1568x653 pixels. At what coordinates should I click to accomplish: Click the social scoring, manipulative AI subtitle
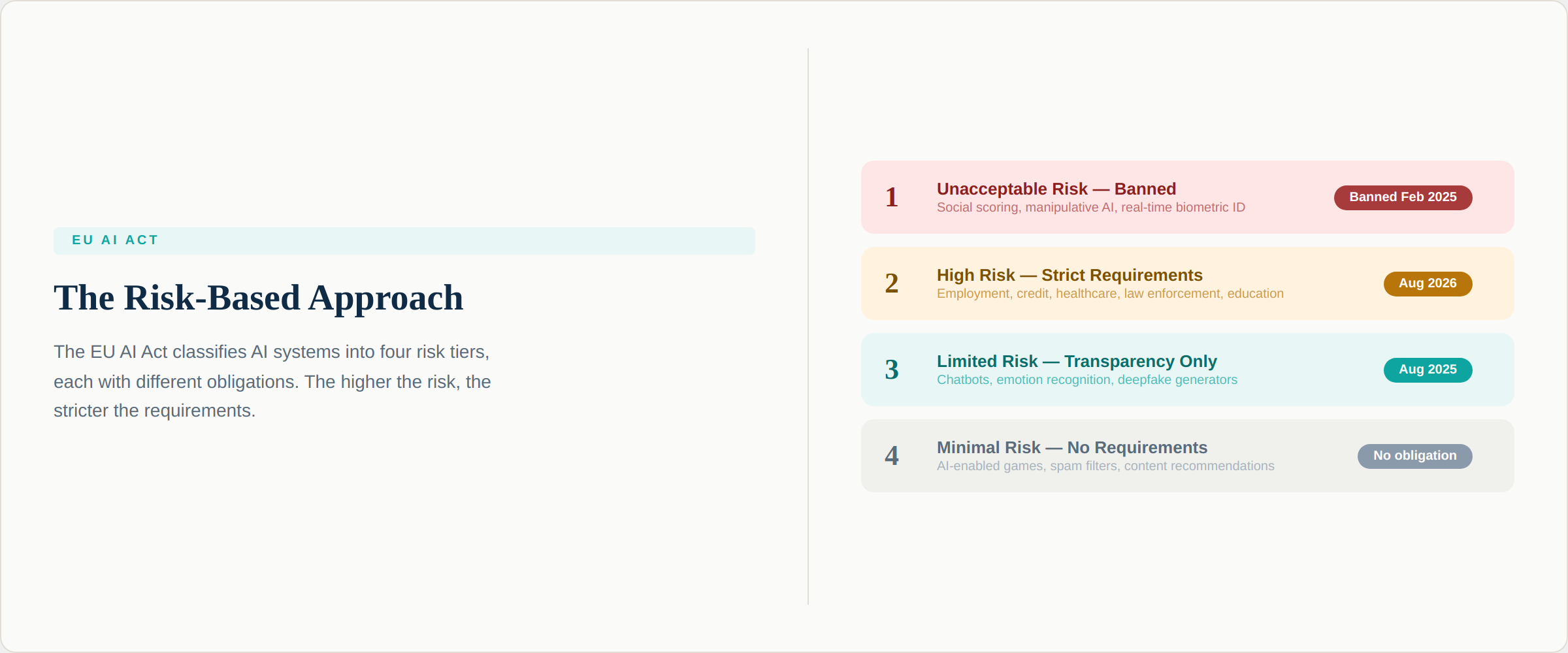coord(1090,208)
